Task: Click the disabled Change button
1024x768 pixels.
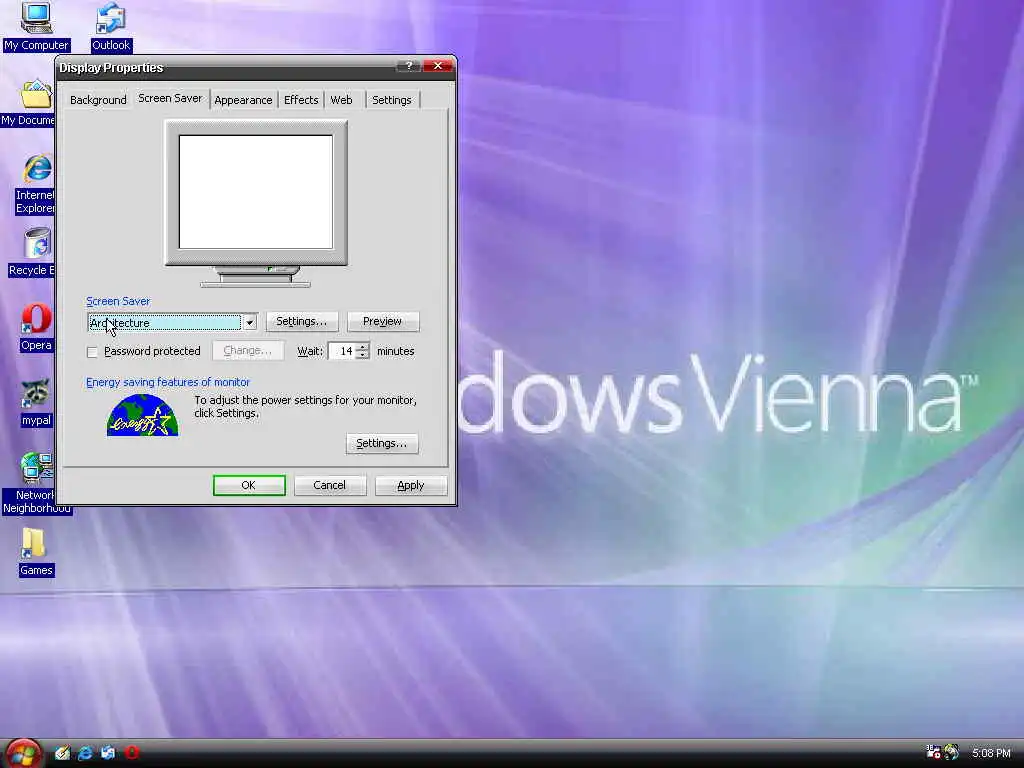Action: pos(248,351)
